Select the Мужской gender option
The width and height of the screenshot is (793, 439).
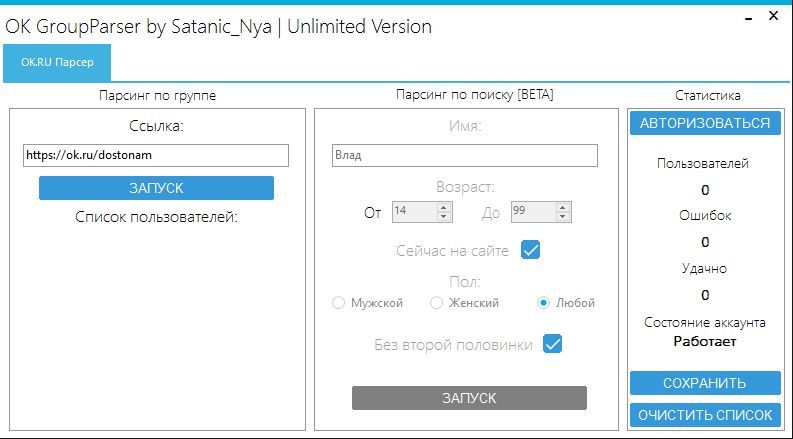click(x=339, y=303)
